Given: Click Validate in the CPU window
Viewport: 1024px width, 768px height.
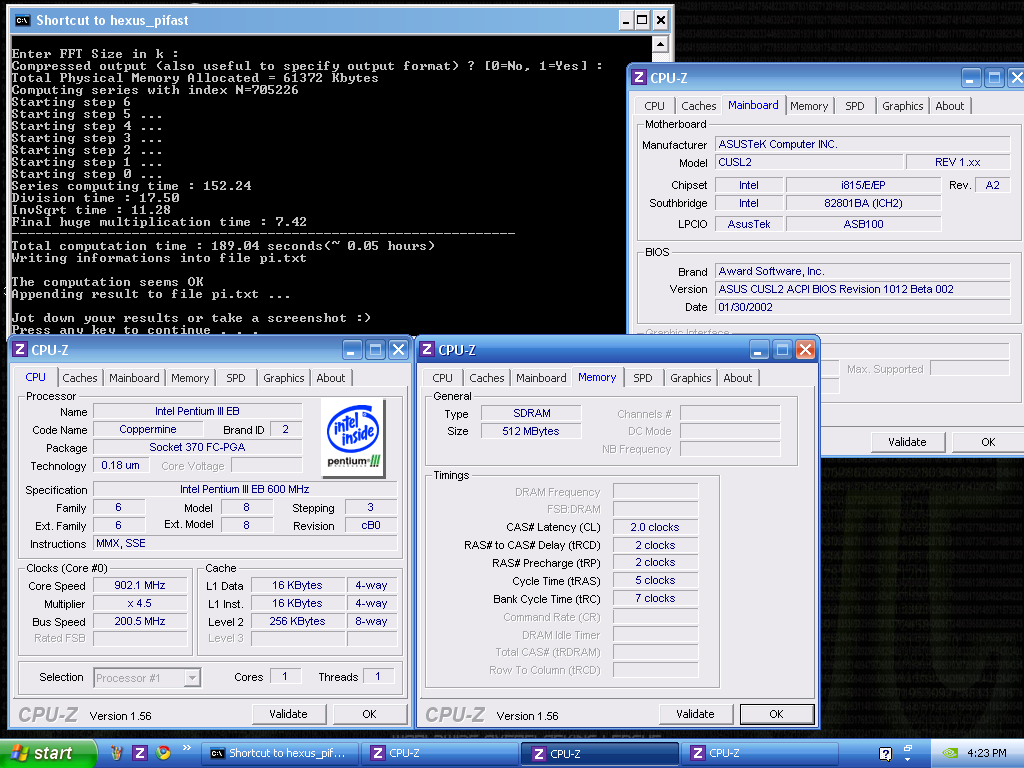Looking at the screenshot, I should [x=288, y=714].
